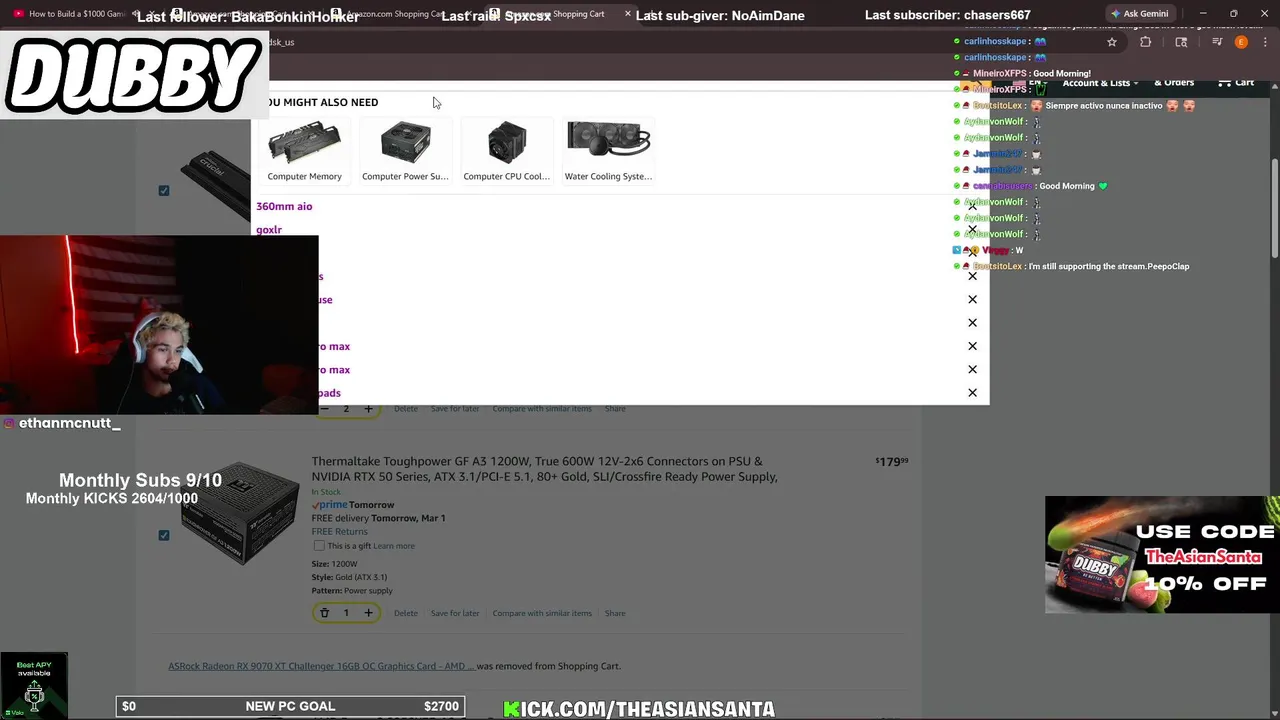Viewport: 1280px width, 720px height.
Task: Open the Chrome extensions puzzle icon
Action: [1145, 42]
